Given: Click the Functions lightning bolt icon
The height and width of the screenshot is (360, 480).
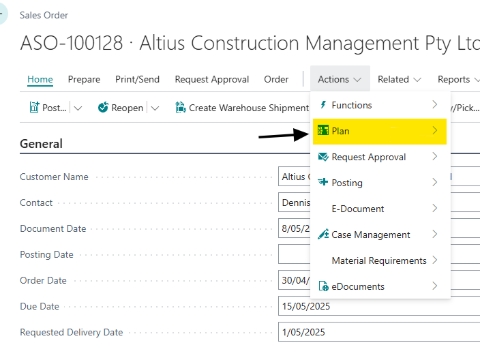Looking at the screenshot, I should [x=323, y=105].
